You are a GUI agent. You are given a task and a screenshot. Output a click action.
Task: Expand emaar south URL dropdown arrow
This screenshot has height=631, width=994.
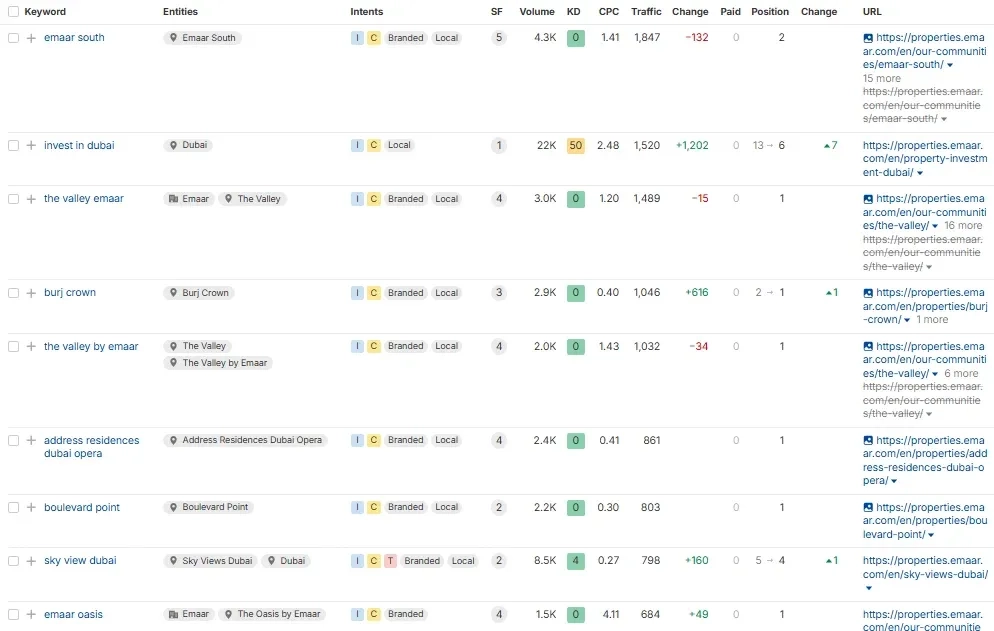(950, 65)
